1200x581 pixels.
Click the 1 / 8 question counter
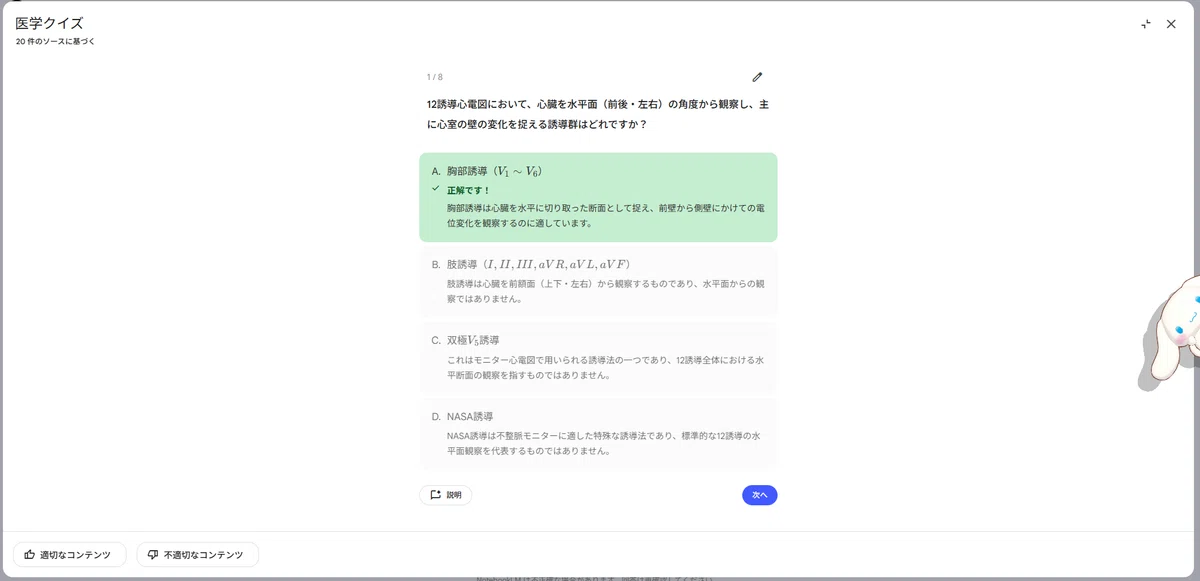434,77
